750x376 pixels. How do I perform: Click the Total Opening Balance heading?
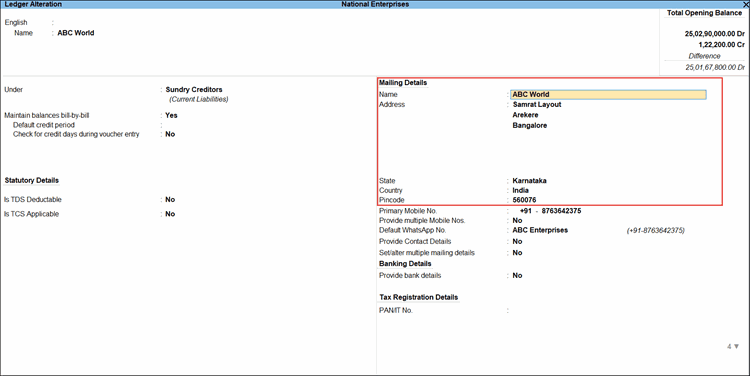click(704, 13)
